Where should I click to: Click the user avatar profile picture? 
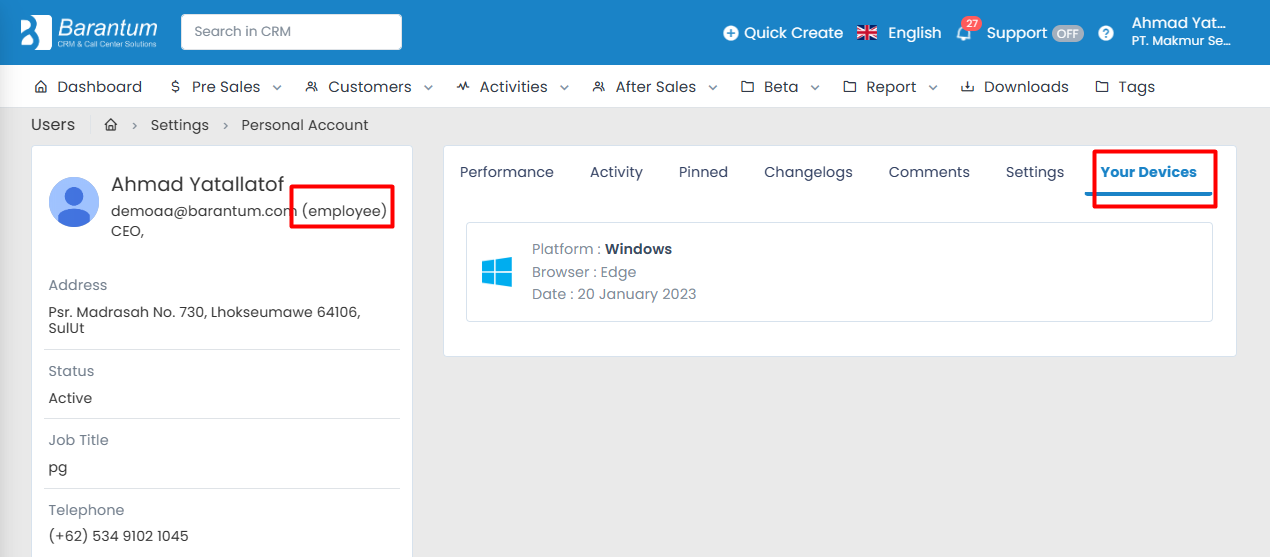pyautogui.click(x=74, y=202)
